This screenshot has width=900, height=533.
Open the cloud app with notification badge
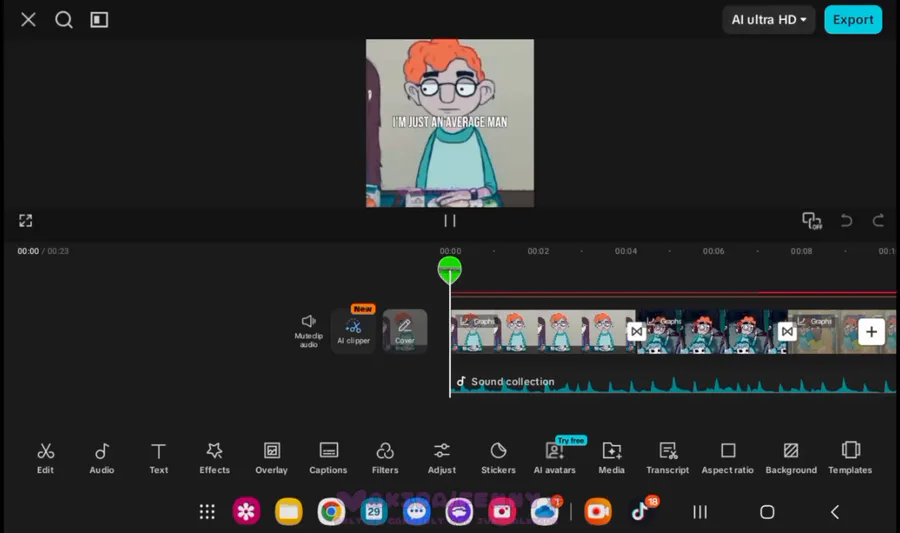click(x=545, y=511)
